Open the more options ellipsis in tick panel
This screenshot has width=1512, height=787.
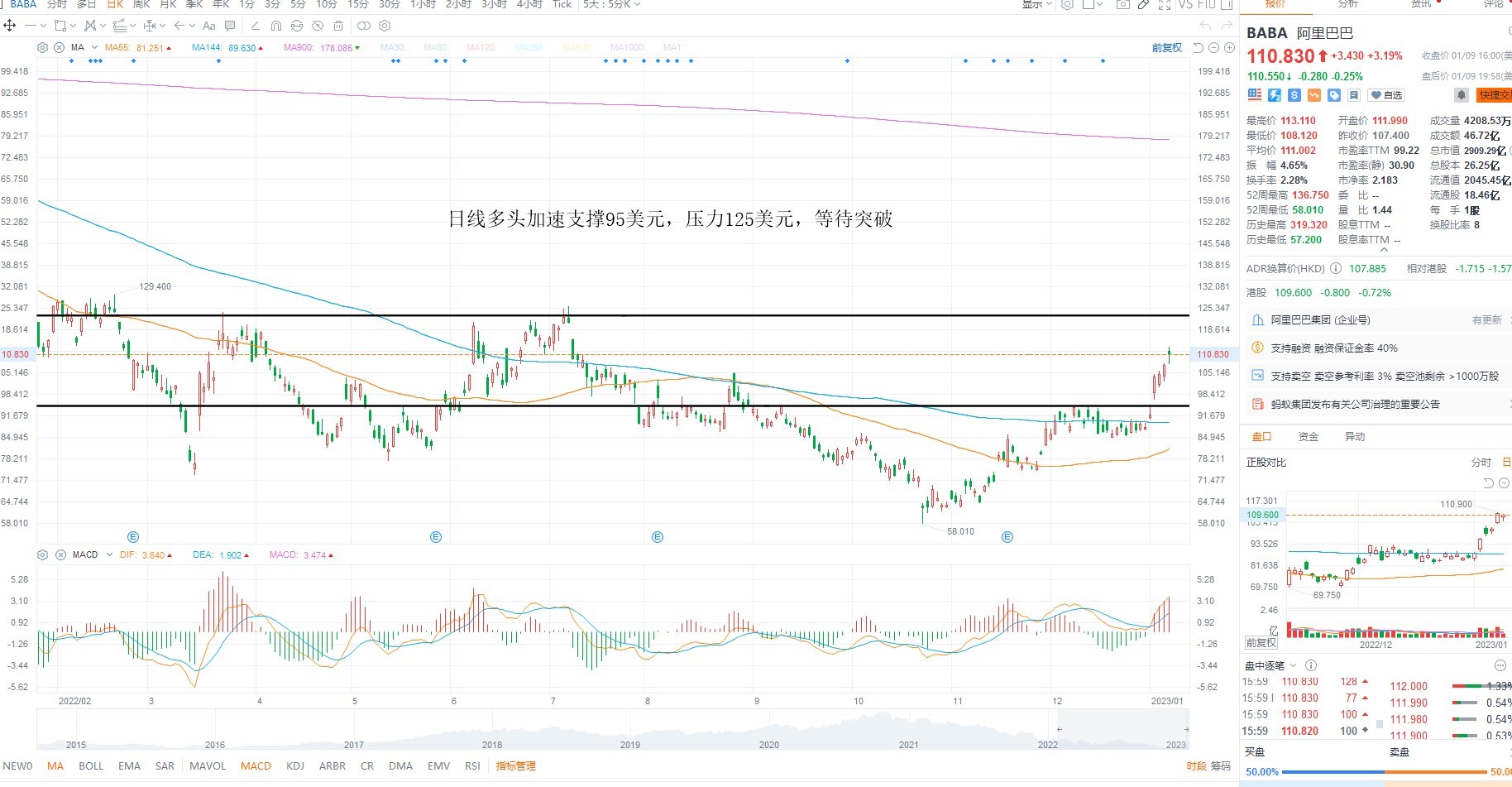[1500, 665]
